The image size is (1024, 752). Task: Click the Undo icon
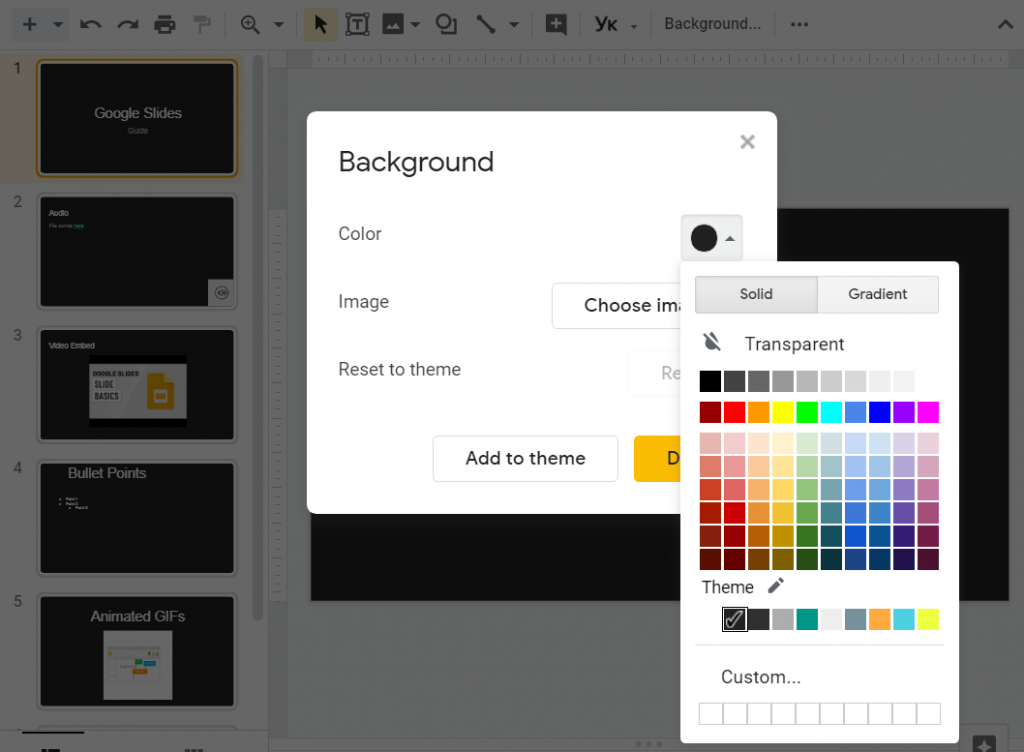click(x=90, y=23)
